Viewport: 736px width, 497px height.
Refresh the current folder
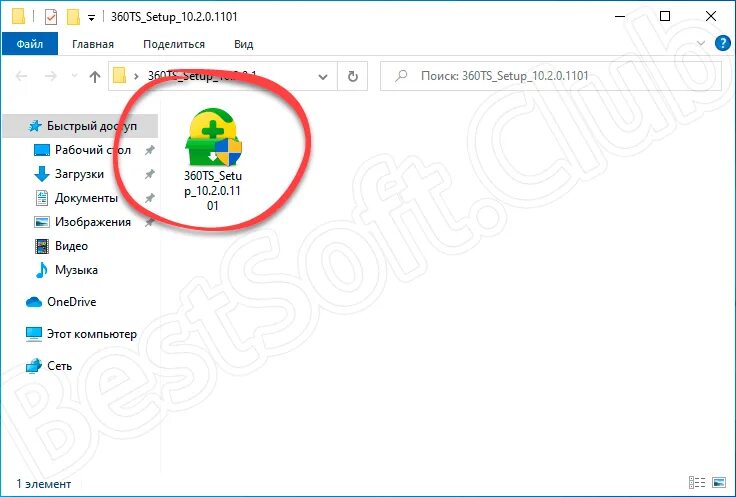point(353,76)
